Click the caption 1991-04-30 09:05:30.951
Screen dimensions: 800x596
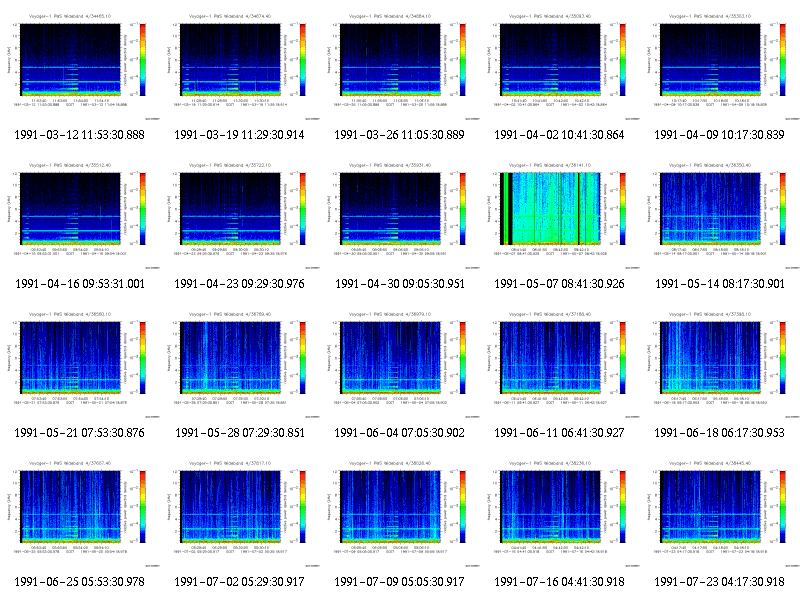[x=400, y=284]
